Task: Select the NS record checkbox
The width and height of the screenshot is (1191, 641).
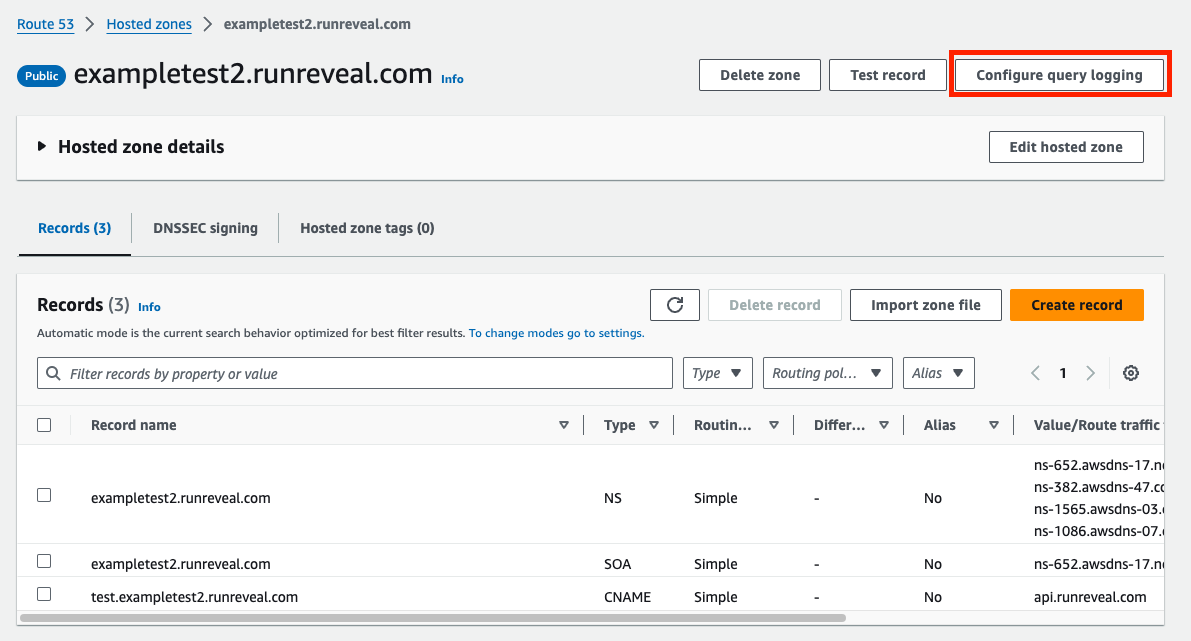Action: pyautogui.click(x=44, y=495)
